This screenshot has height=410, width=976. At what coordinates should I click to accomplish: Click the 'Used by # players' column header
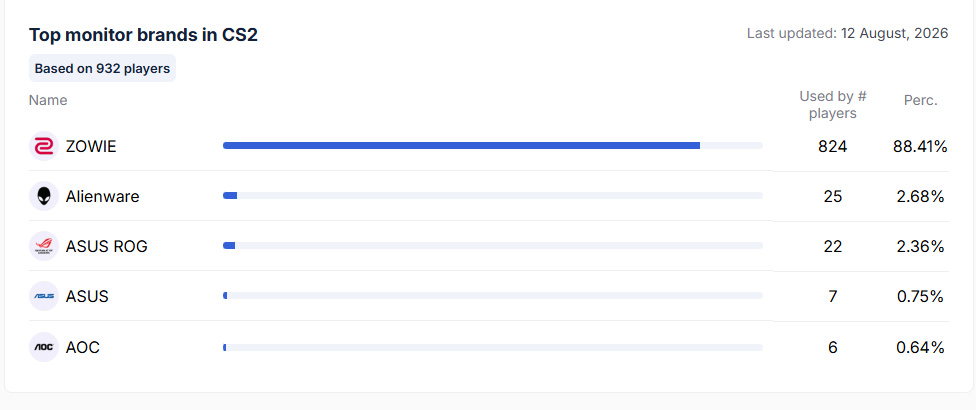[833, 105]
